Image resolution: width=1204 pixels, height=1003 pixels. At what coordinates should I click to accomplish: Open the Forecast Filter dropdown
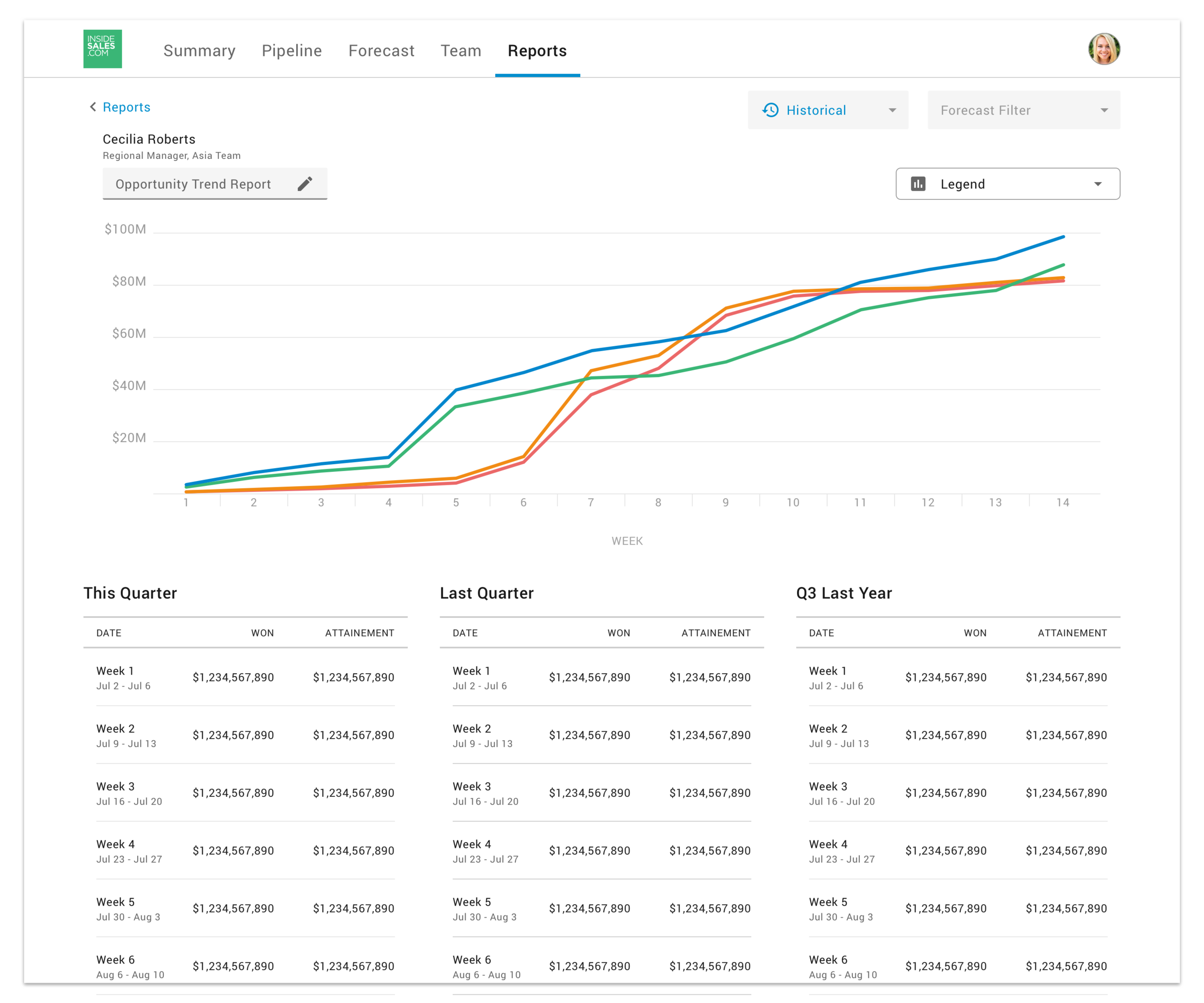click(x=1024, y=110)
